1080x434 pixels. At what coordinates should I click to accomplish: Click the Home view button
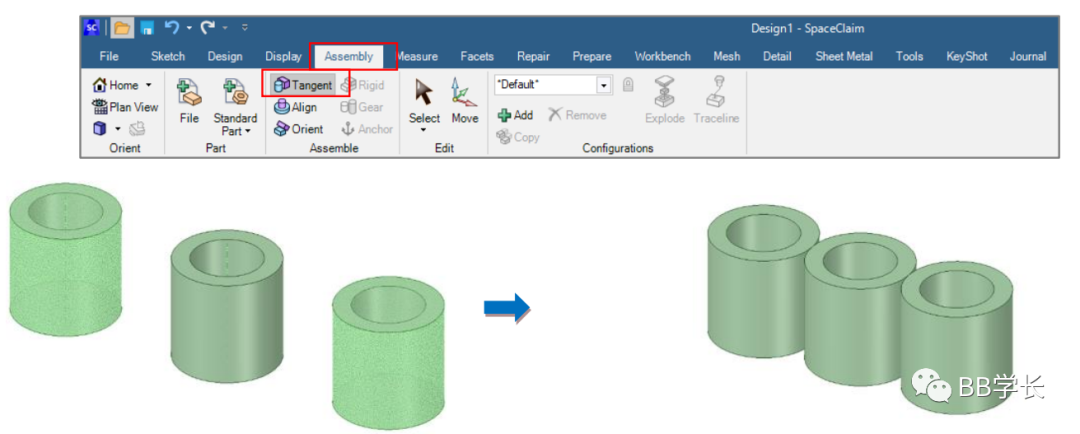point(116,85)
